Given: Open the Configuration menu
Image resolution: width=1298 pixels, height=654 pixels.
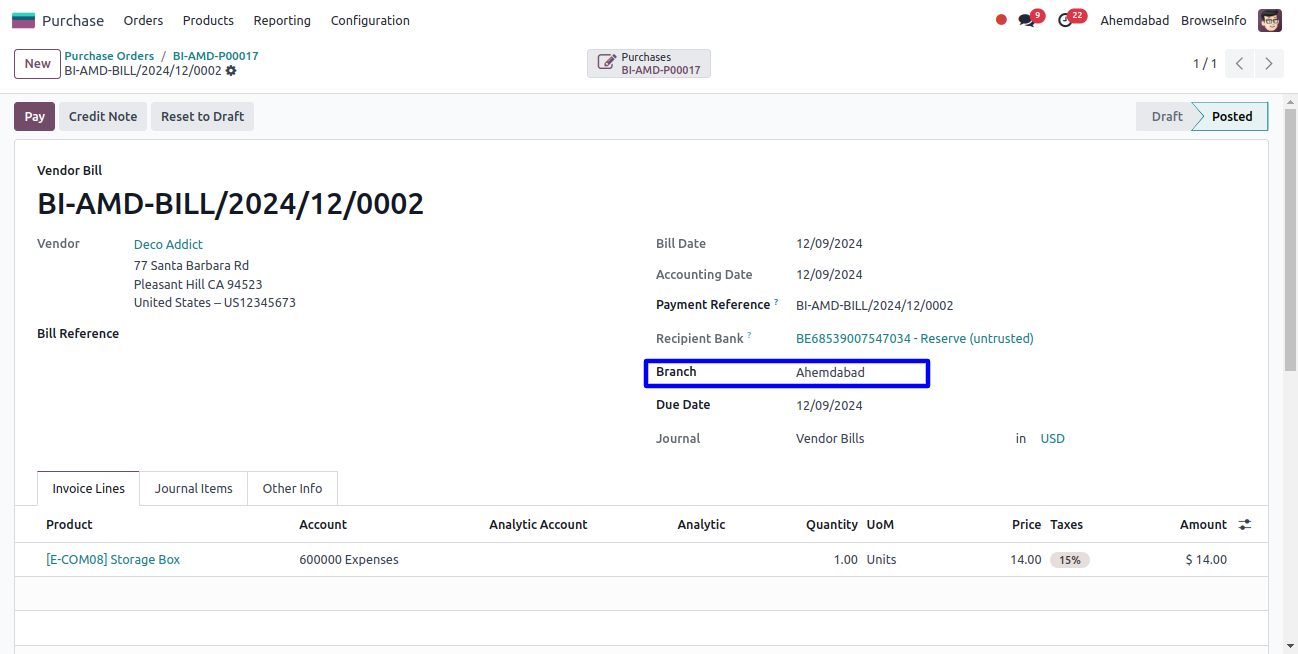Looking at the screenshot, I should [370, 20].
